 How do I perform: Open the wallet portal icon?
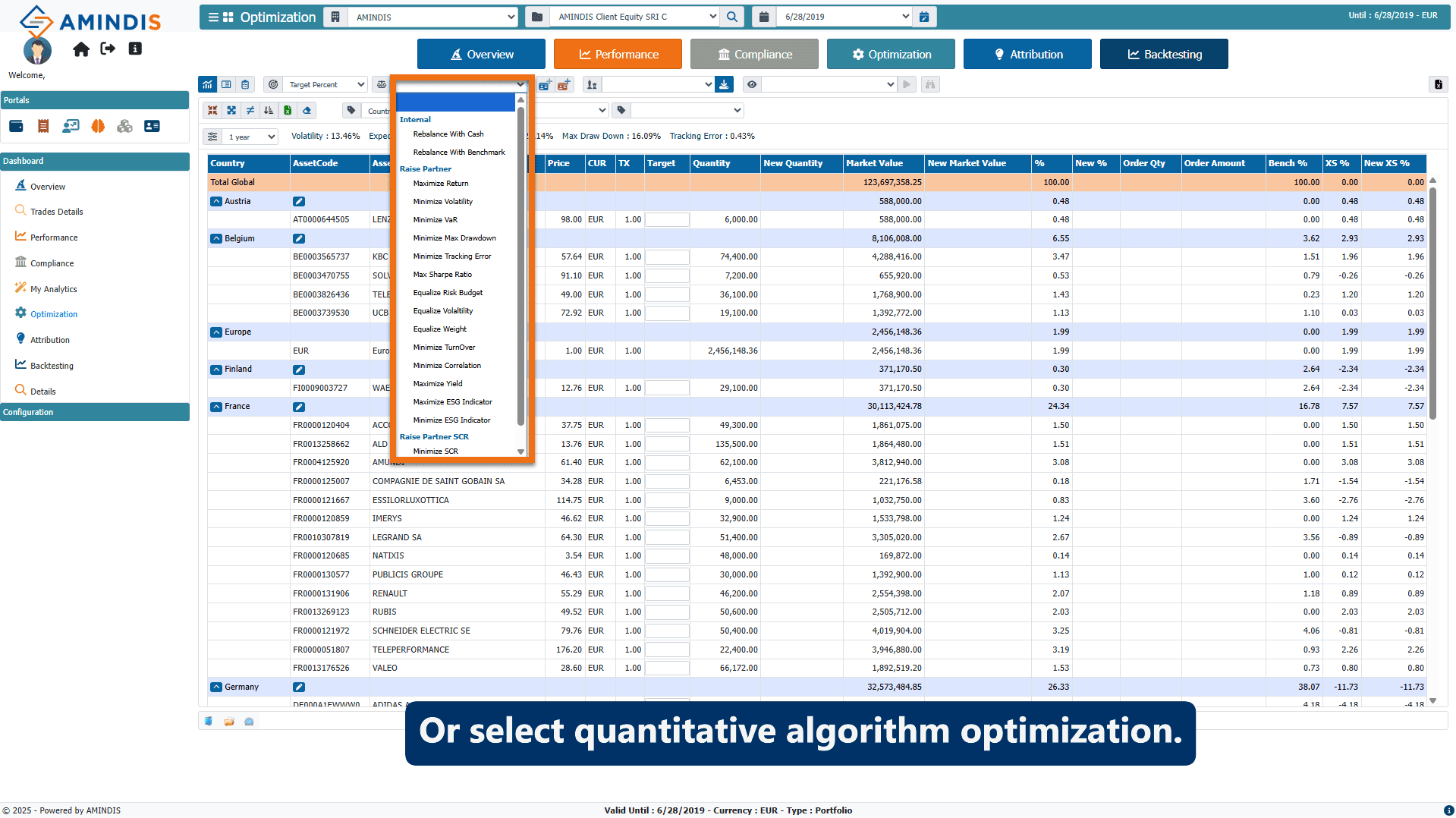point(16,126)
